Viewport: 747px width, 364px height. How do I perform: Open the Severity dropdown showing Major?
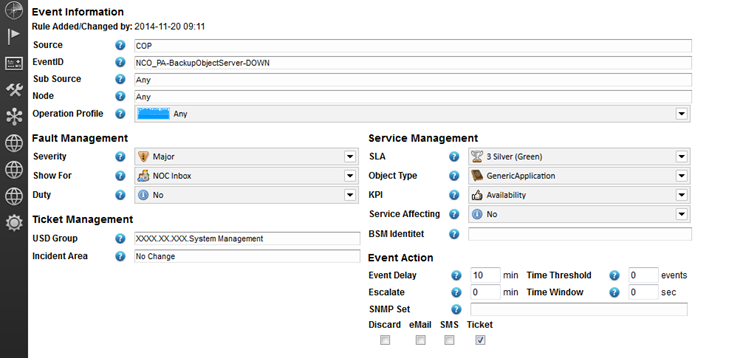pos(246,157)
